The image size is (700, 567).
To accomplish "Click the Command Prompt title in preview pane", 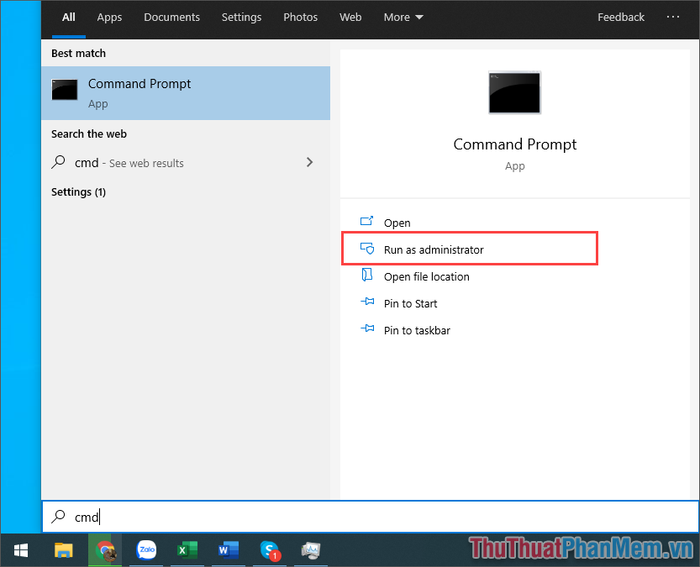I will [x=515, y=145].
